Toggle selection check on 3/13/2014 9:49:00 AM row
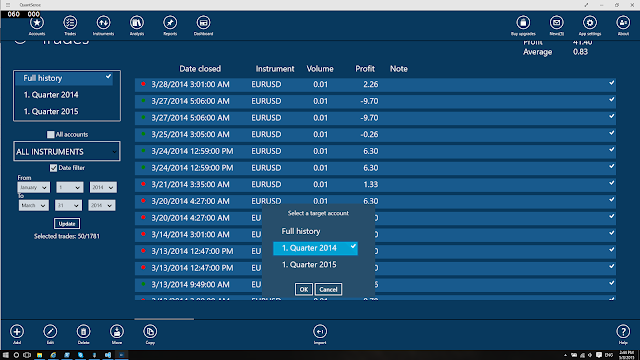Viewport: 640px width, 360px height. 611,283
